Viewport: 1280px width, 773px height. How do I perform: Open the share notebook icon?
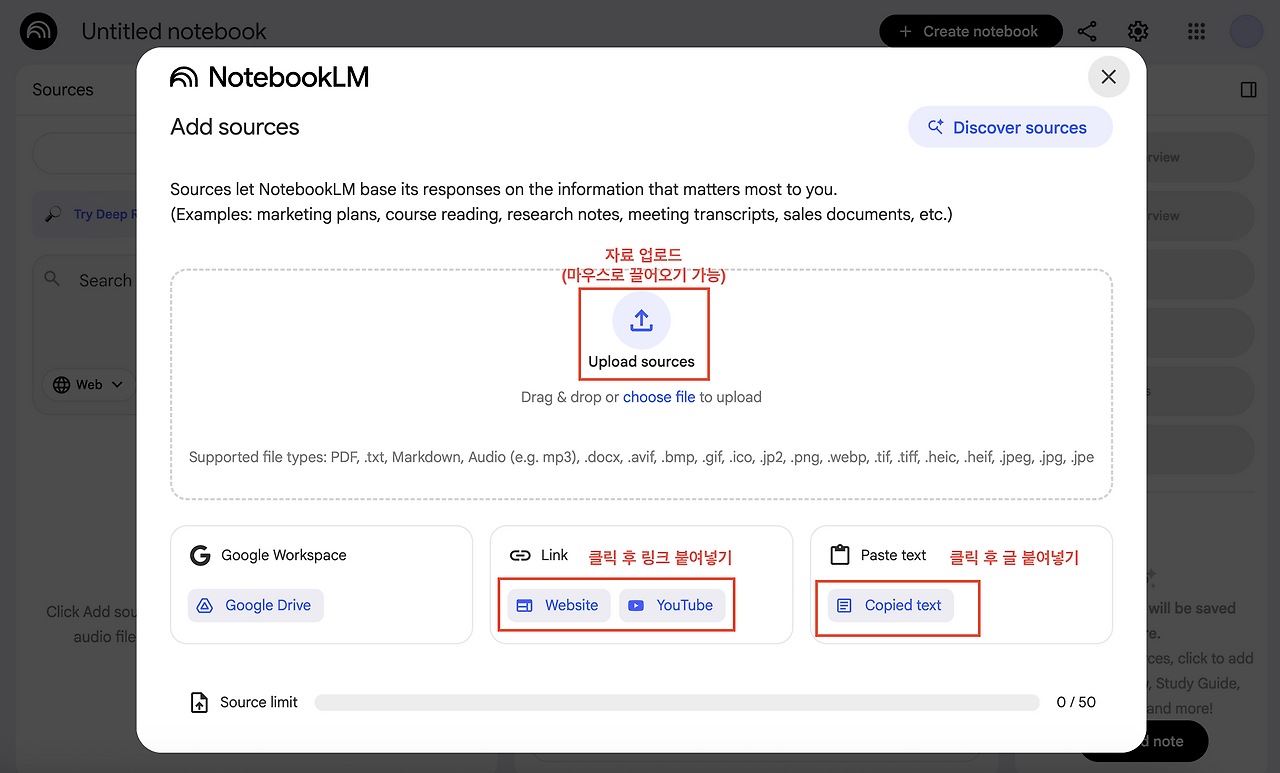click(x=1087, y=31)
